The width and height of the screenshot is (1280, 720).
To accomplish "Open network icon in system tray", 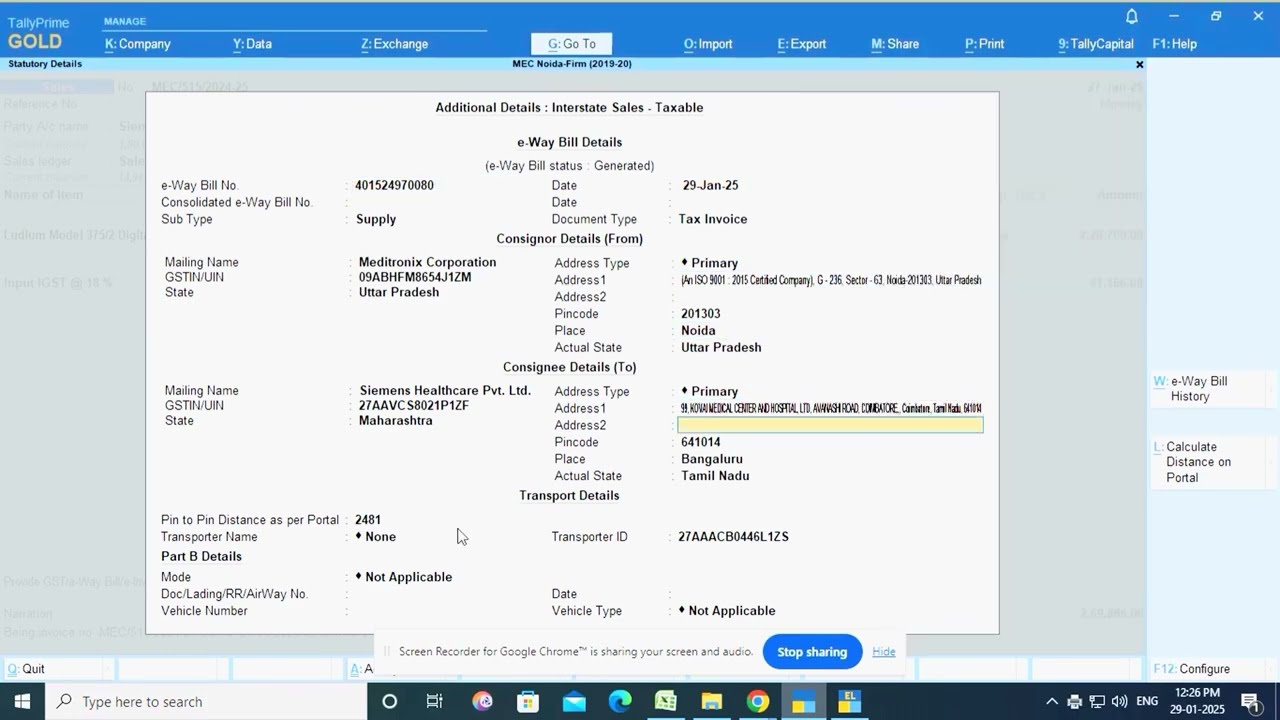I will [x=1097, y=702].
